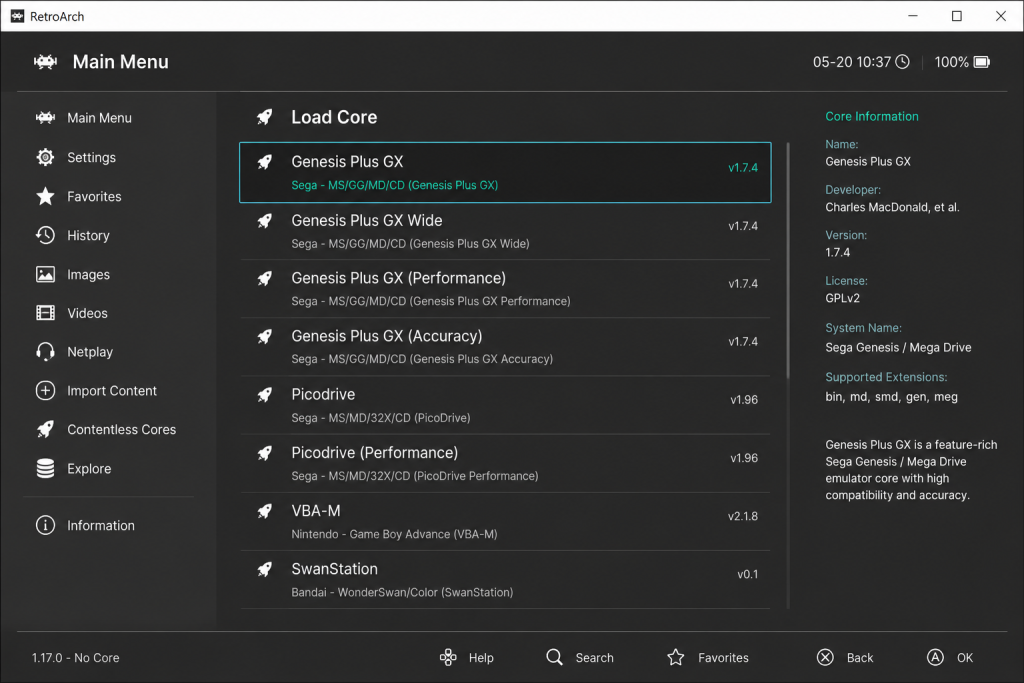This screenshot has width=1024, height=683.
Task: Click the v2.1.8 version of VBA-M
Action: (x=743, y=516)
